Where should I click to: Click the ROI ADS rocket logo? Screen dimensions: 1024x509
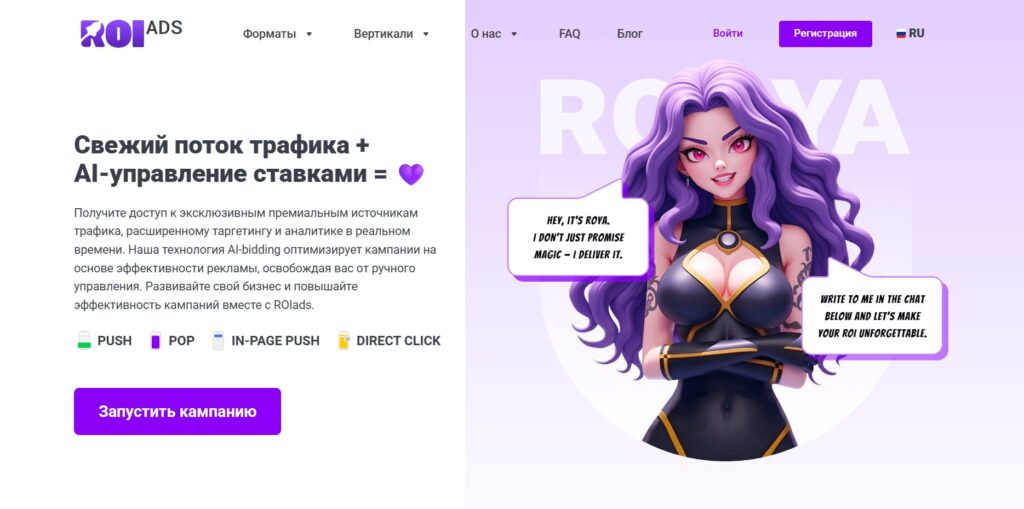pyautogui.click(x=131, y=33)
